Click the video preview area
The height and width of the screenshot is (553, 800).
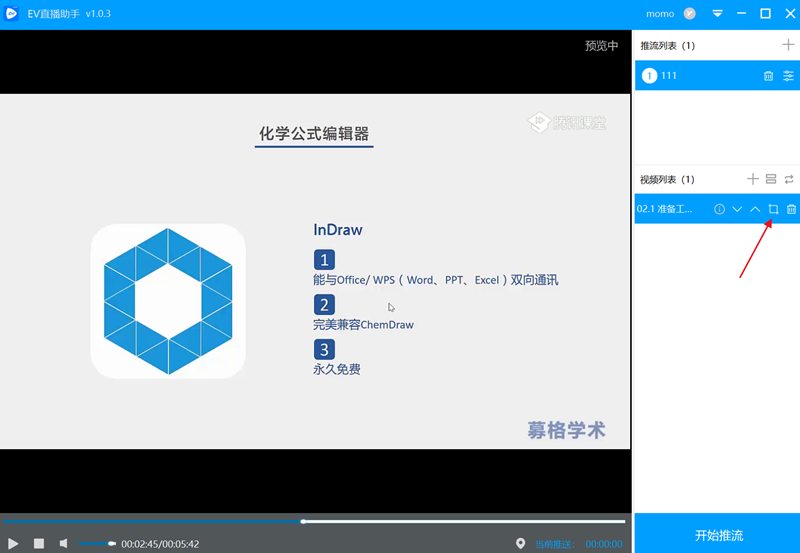pos(315,271)
